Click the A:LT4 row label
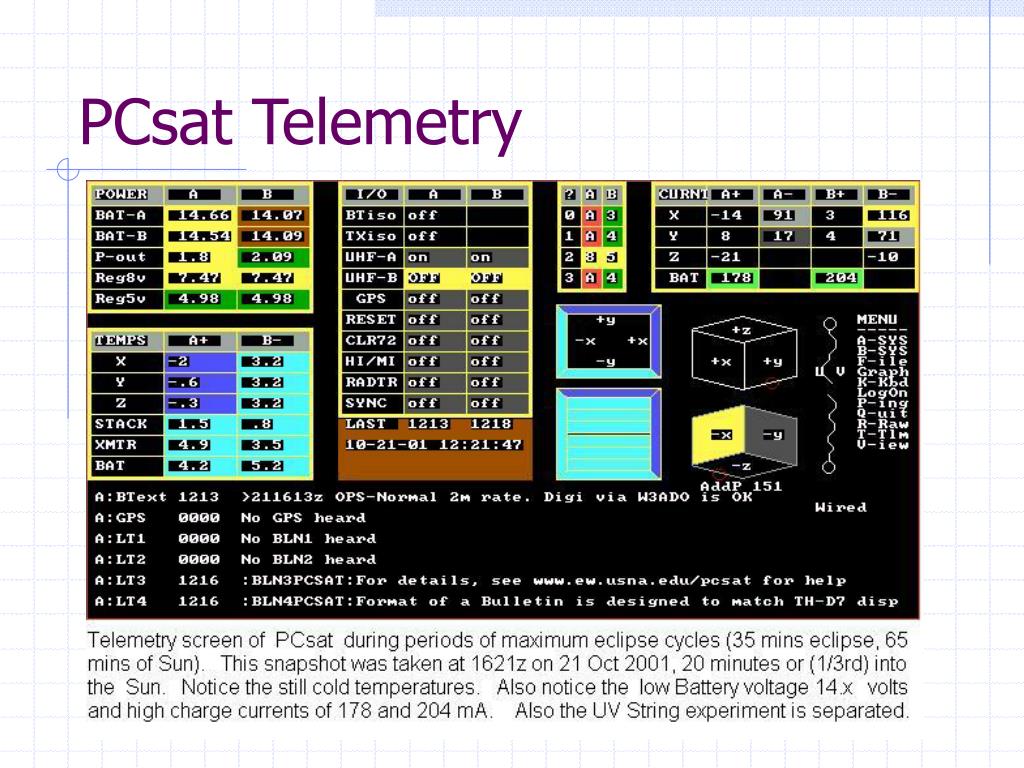1024x768 pixels. tap(120, 601)
